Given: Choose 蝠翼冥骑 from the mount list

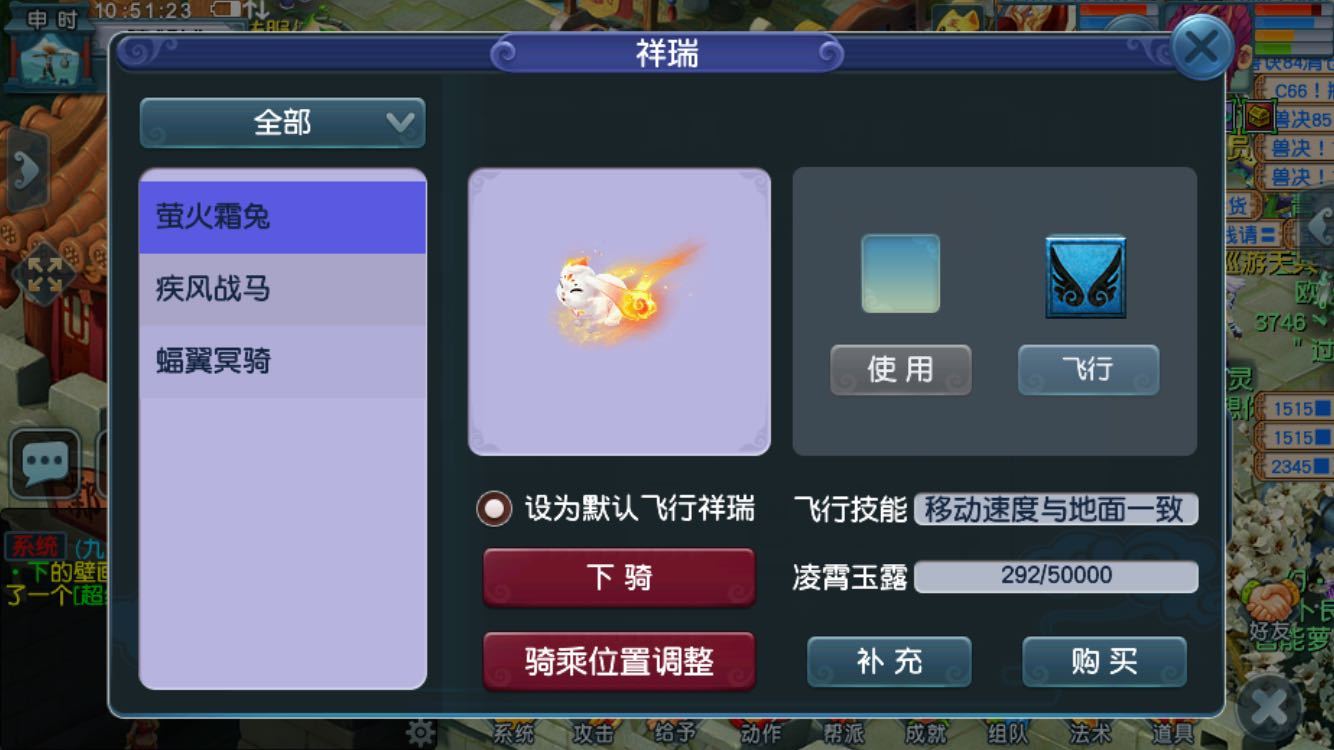Looking at the screenshot, I should [x=283, y=361].
